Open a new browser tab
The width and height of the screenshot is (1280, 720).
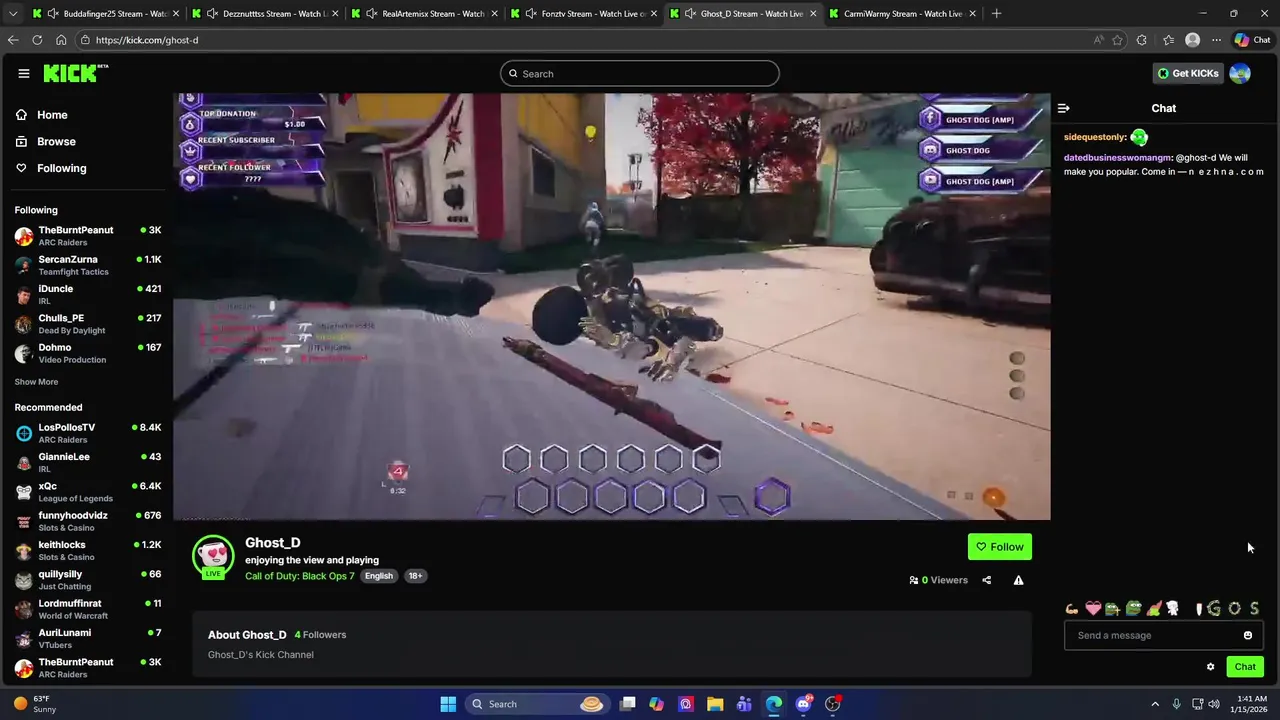tap(996, 13)
